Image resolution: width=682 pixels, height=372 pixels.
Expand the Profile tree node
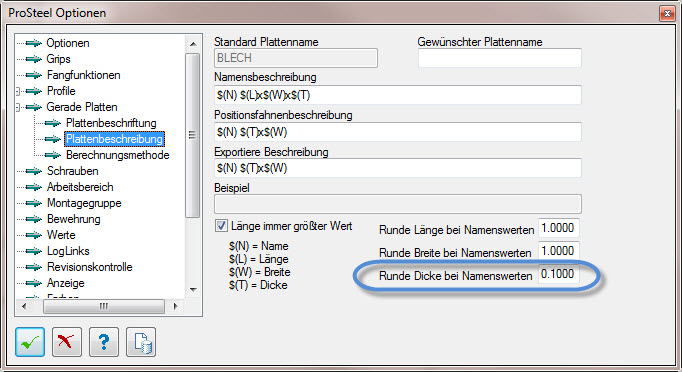[x=18, y=91]
